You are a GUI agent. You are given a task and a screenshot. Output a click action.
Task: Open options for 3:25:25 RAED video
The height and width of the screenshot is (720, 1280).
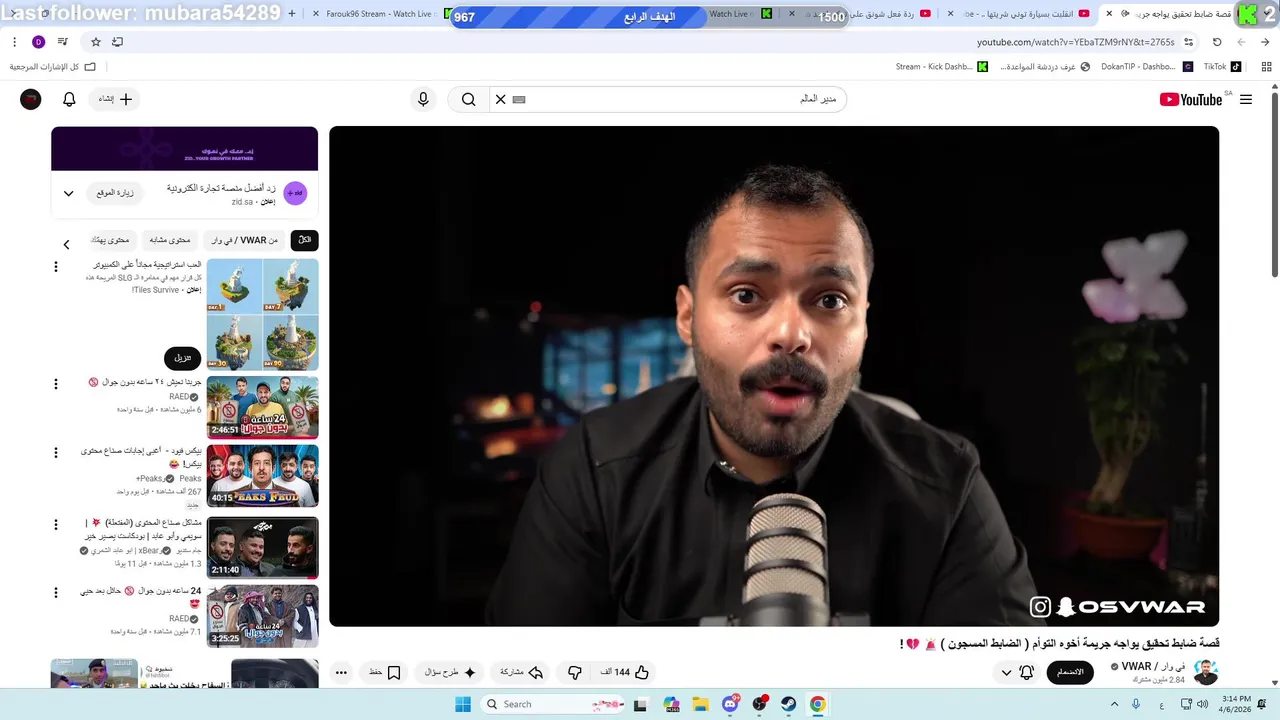[56, 593]
